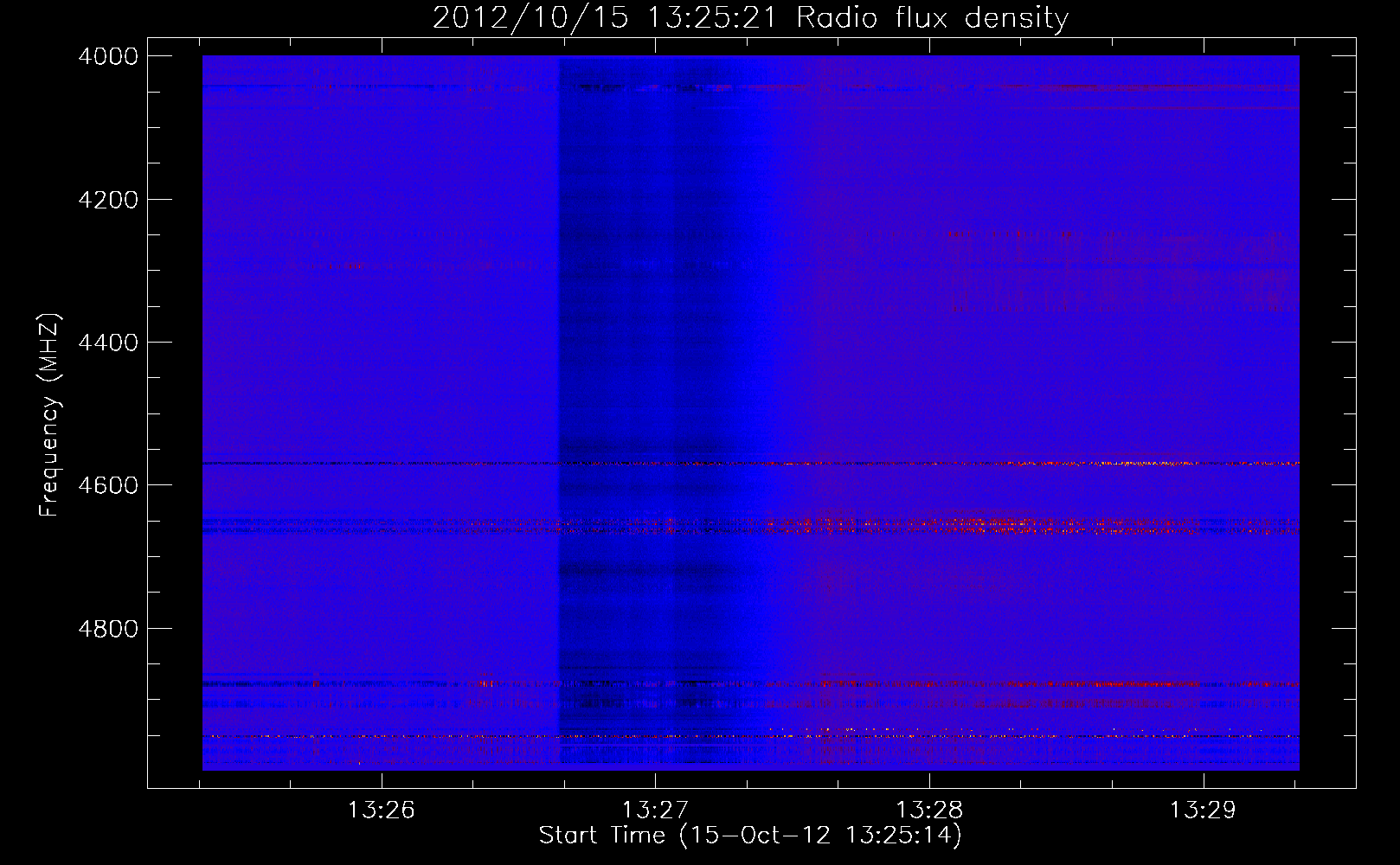Click the '13:29' time axis label
This screenshot has width=1400, height=865.
pos(1204,811)
